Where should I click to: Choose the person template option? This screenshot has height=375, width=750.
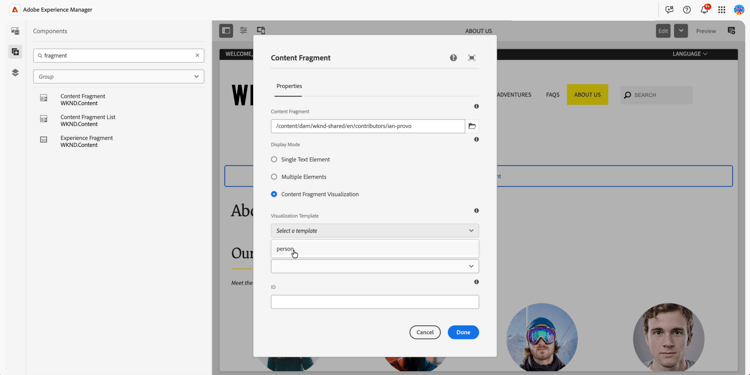tap(375, 249)
